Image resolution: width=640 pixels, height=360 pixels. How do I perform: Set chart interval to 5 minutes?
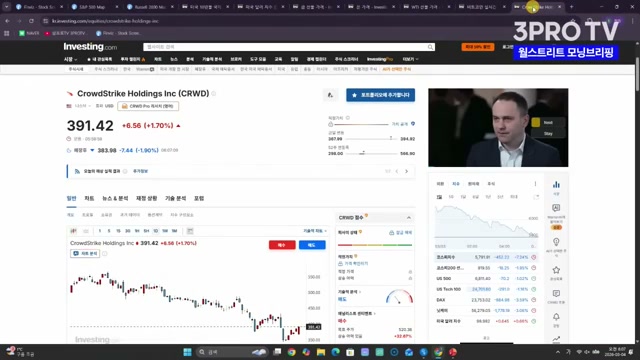point(109,231)
